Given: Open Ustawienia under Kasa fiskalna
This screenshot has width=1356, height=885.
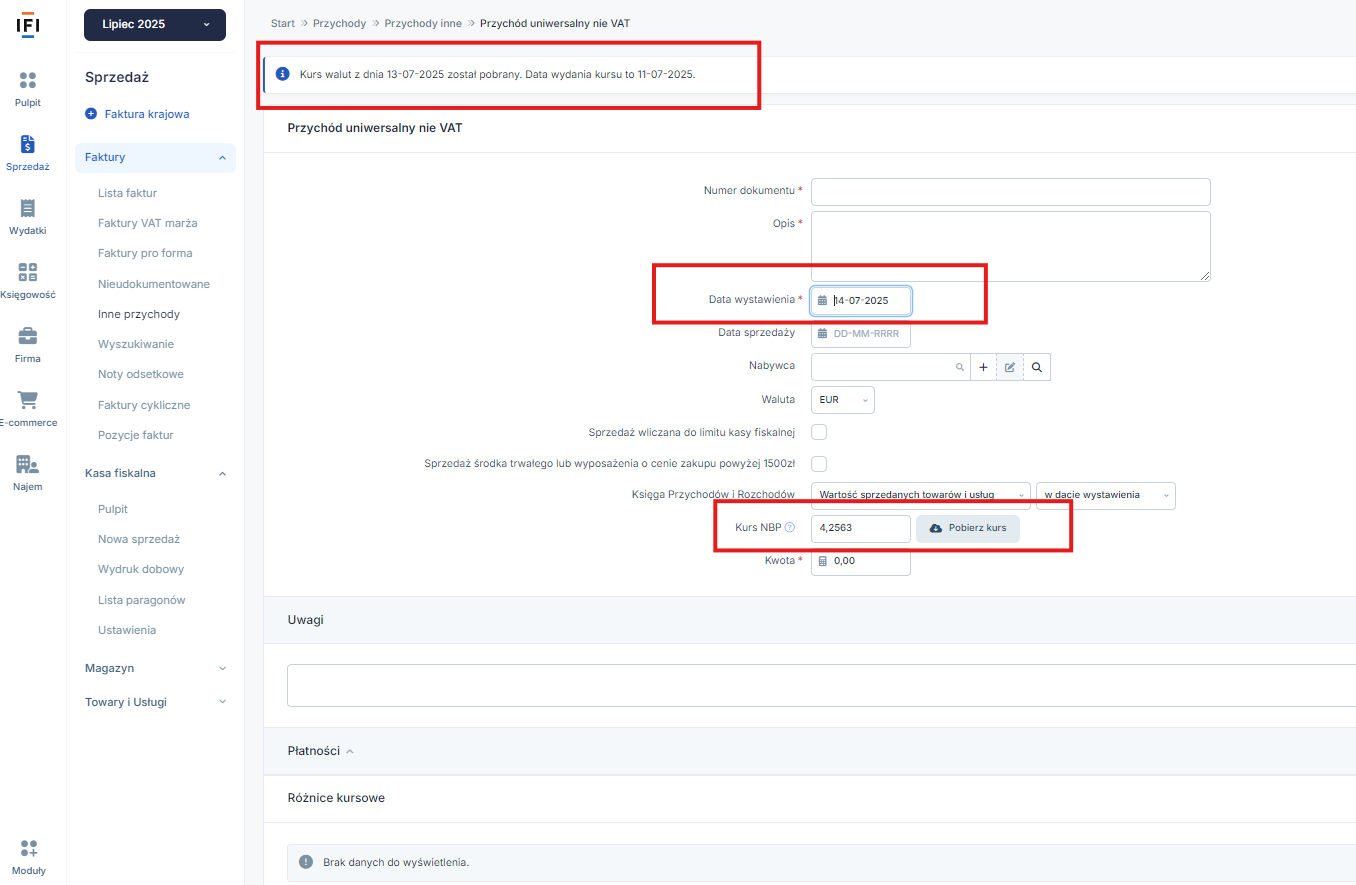Looking at the screenshot, I should (x=127, y=630).
